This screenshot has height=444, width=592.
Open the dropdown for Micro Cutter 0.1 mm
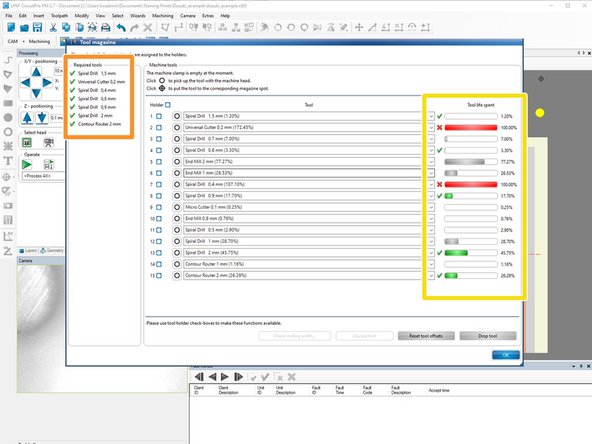point(431,207)
